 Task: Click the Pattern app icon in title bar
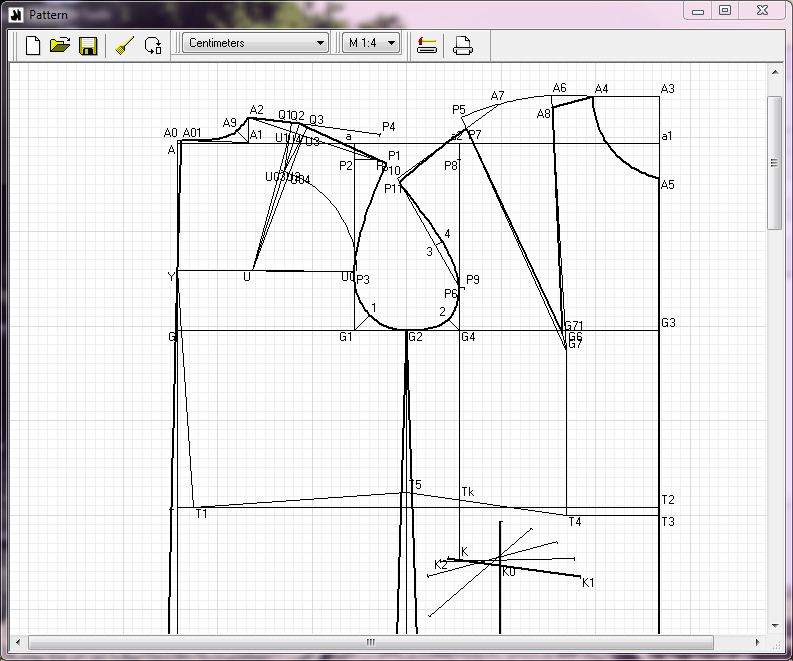16,15
